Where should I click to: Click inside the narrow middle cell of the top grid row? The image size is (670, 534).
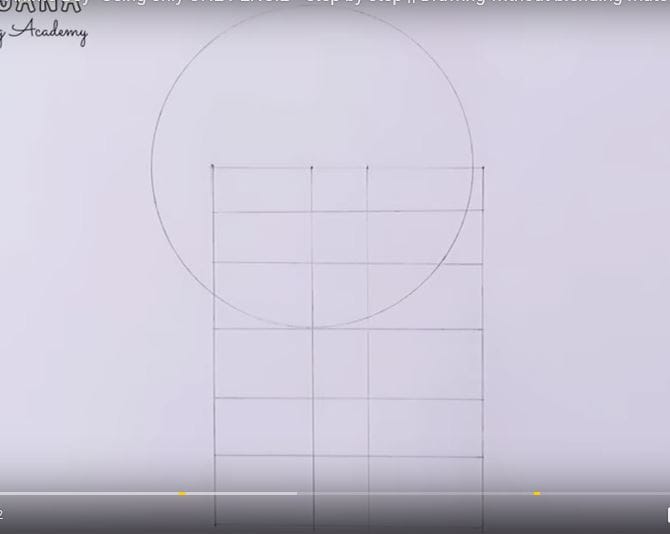coord(339,189)
